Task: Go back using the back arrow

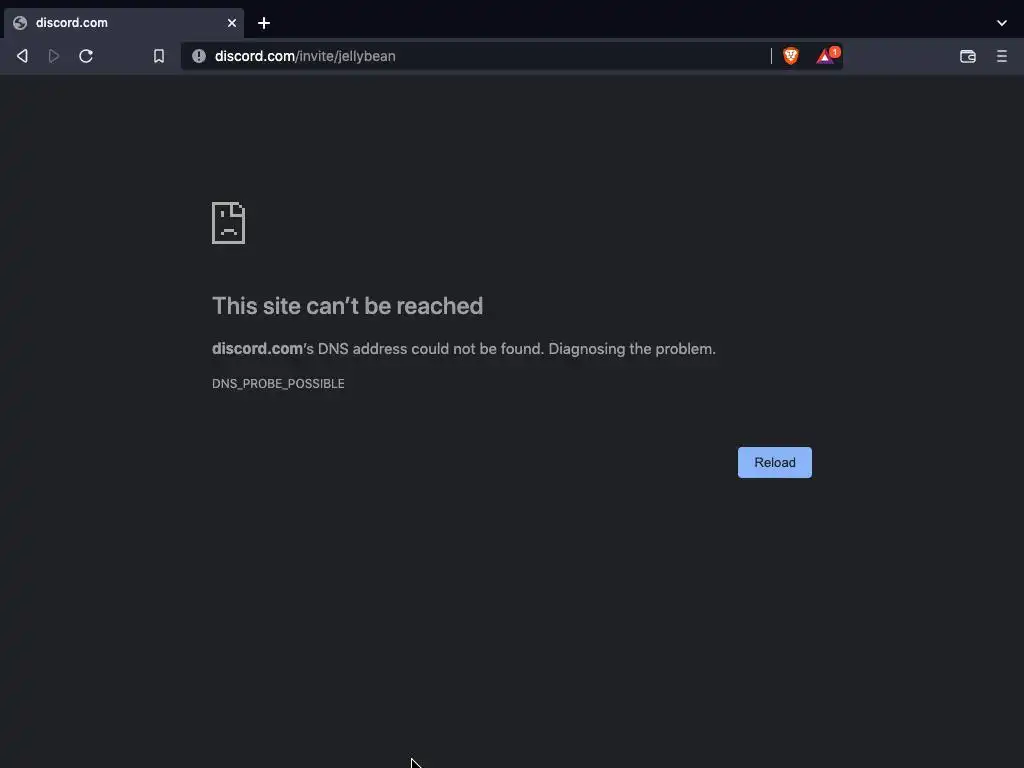Action: pyautogui.click(x=22, y=56)
